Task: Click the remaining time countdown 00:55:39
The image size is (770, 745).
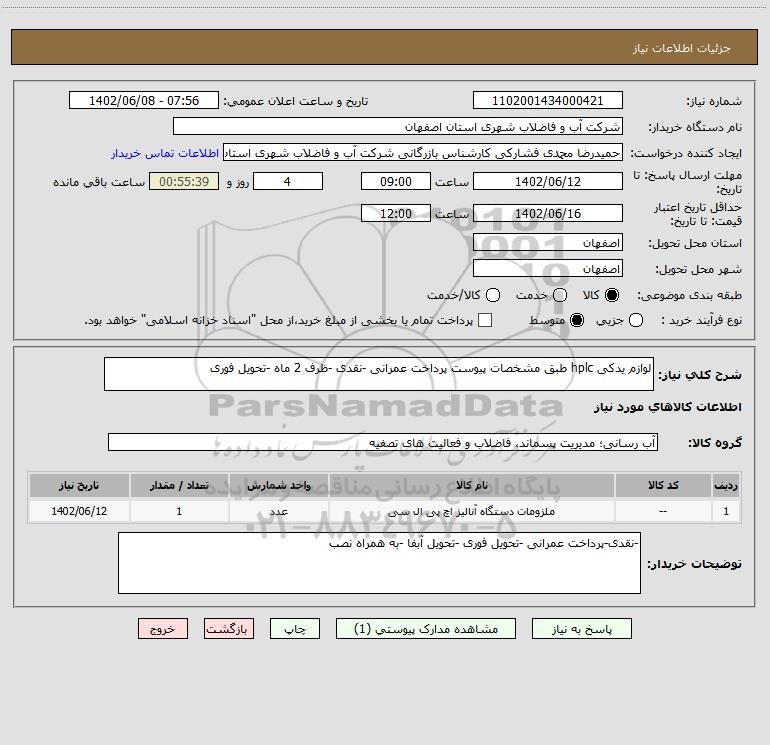Action: (184, 182)
